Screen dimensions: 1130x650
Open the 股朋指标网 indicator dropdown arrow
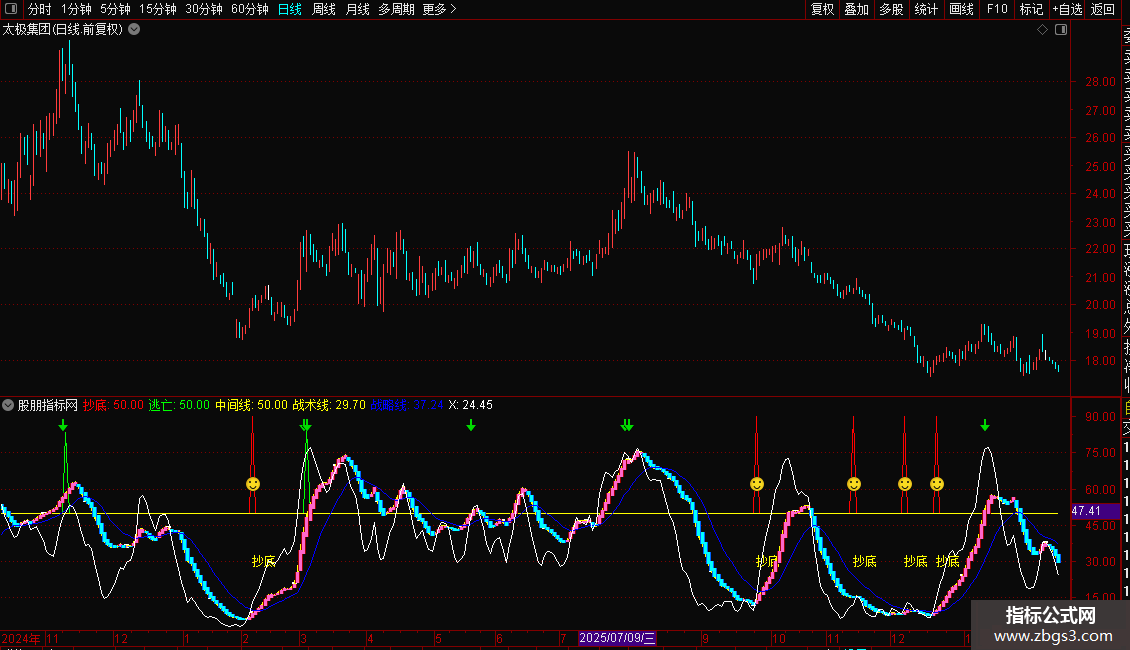pyautogui.click(x=9, y=405)
